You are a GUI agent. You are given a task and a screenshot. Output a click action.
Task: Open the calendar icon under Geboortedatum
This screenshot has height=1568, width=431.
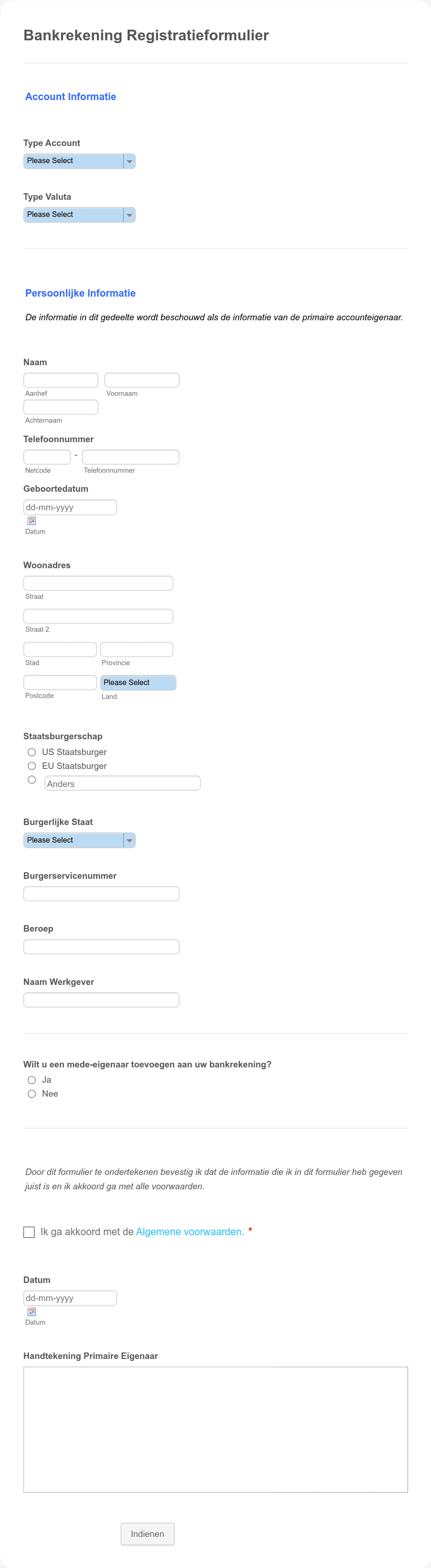point(31,521)
